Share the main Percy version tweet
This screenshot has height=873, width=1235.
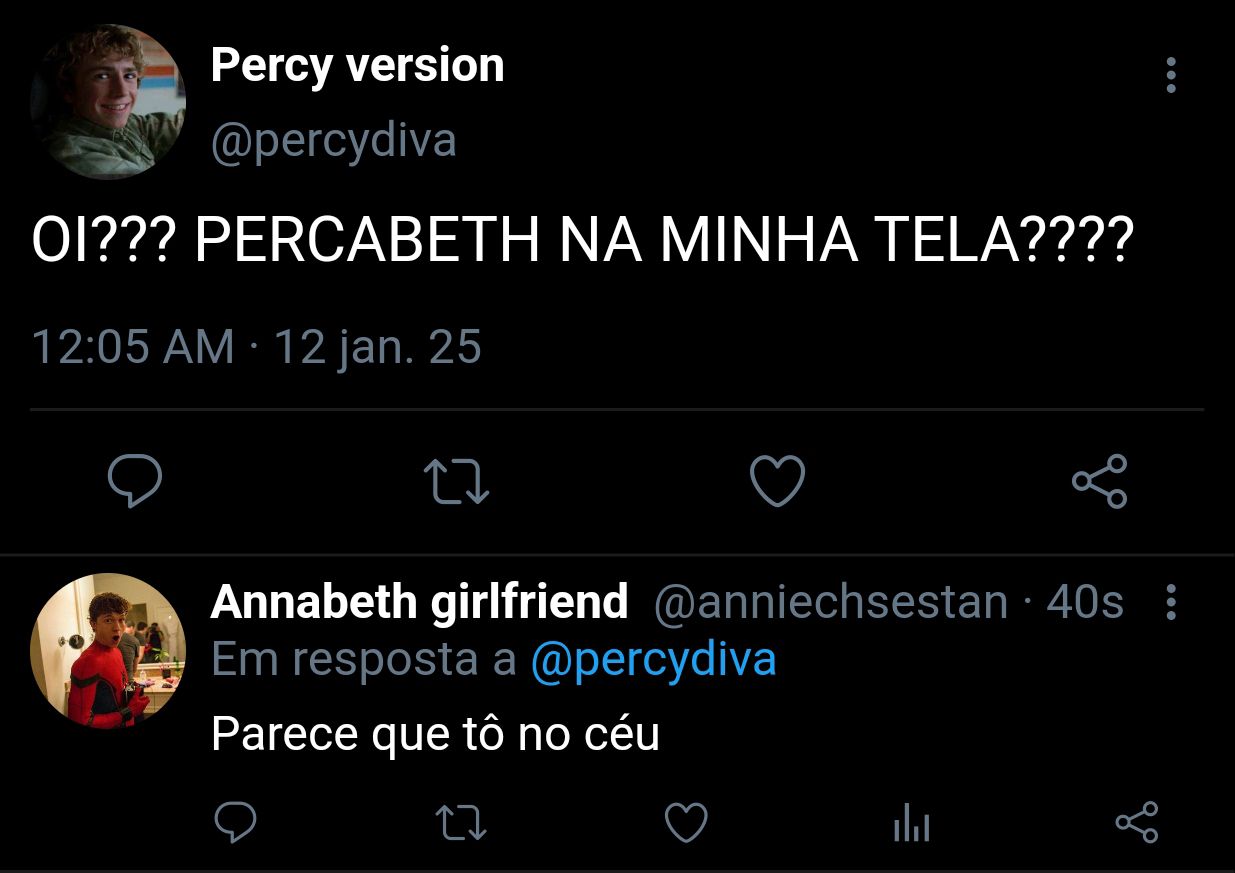pyautogui.click(x=1100, y=481)
